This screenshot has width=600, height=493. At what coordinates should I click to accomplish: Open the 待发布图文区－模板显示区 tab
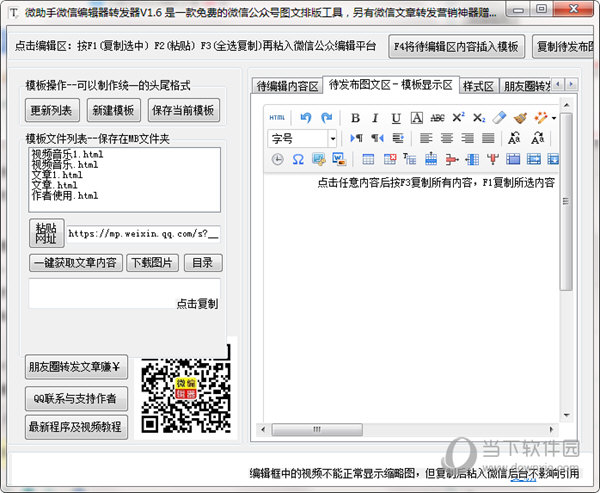[x=391, y=85]
